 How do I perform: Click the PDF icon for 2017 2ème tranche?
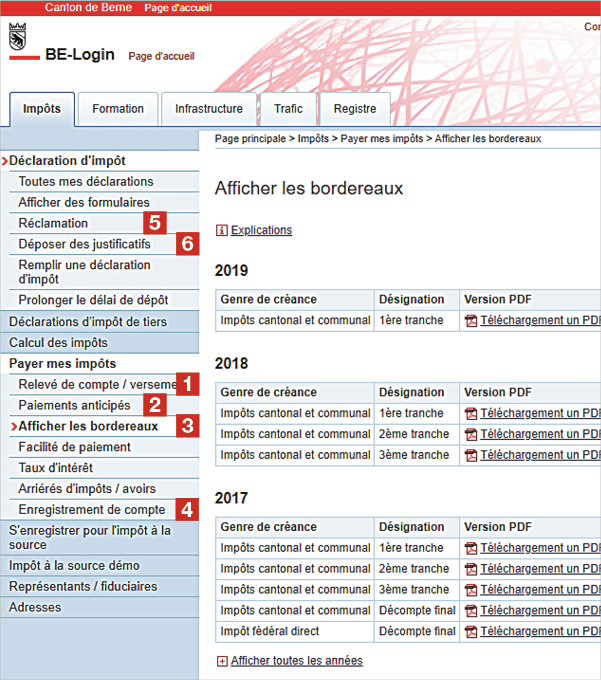coord(471,569)
